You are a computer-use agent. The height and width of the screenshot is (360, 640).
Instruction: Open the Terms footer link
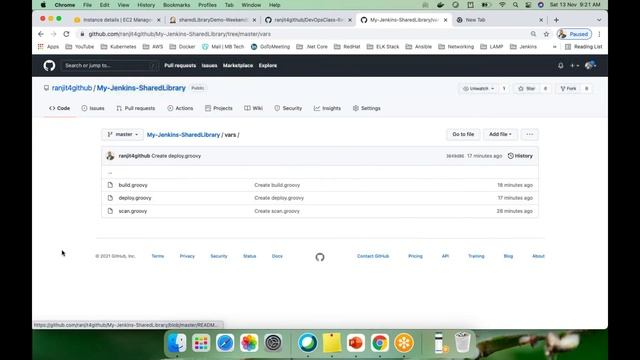click(x=158, y=256)
